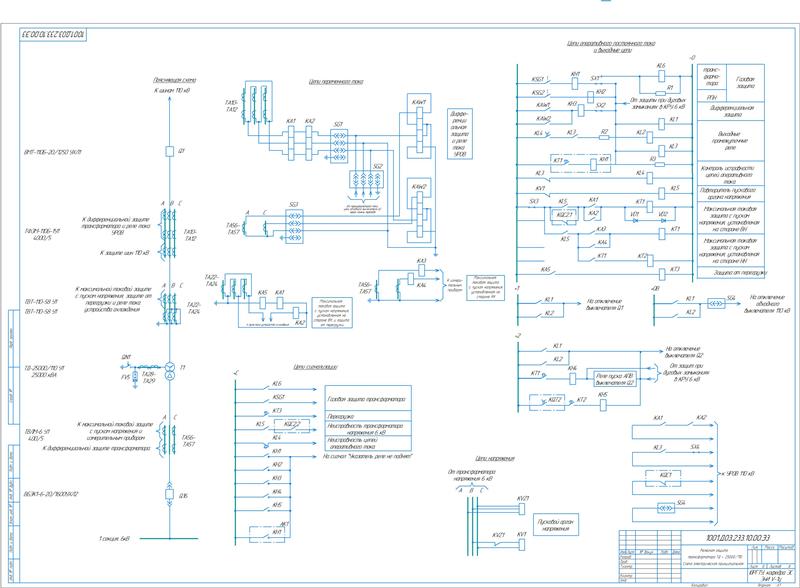This screenshot has height=588, width=800.
Task: Click the KAW2 relay block in AC circuits
Action: tap(419, 212)
